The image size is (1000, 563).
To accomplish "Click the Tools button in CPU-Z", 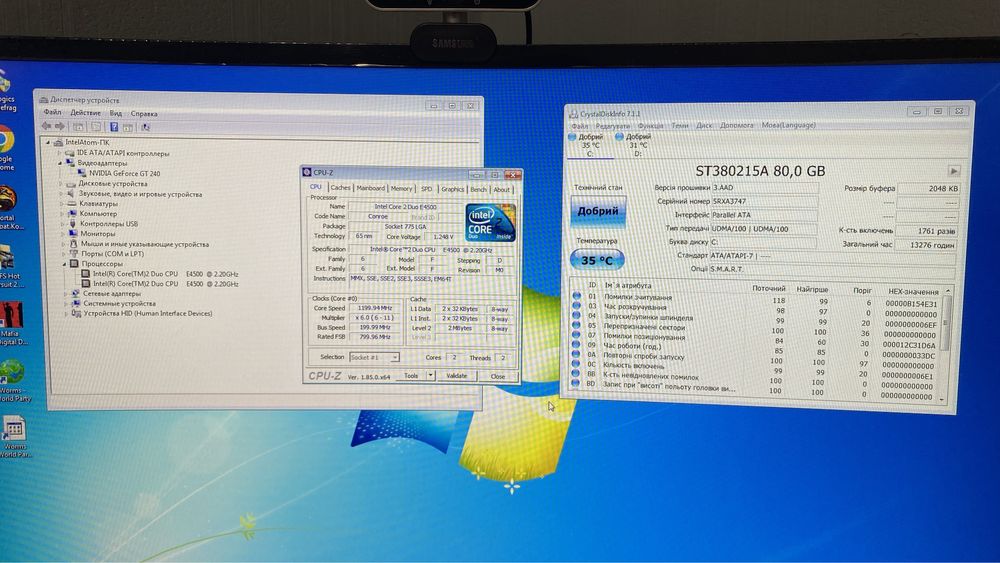I will click(411, 376).
